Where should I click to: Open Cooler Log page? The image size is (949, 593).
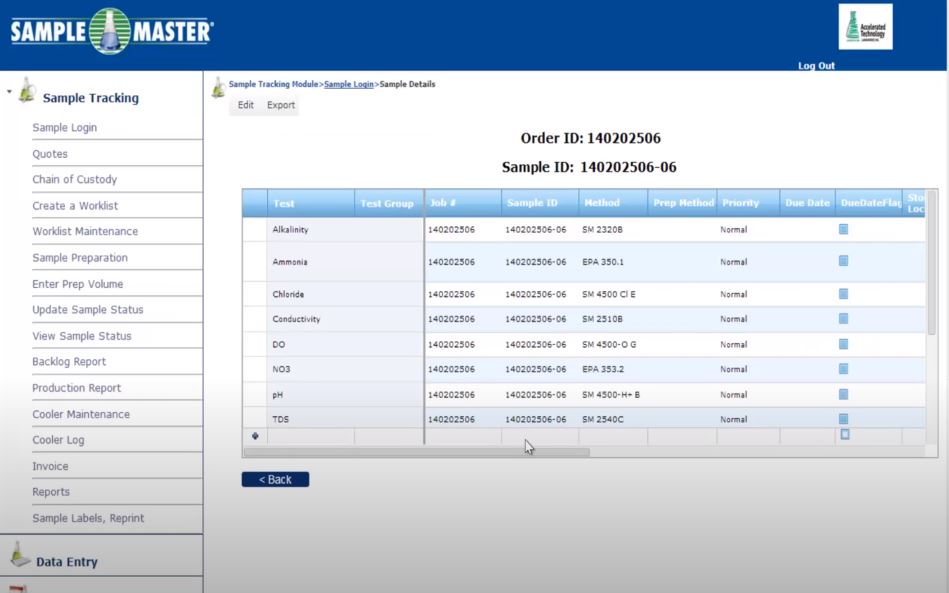(x=58, y=440)
